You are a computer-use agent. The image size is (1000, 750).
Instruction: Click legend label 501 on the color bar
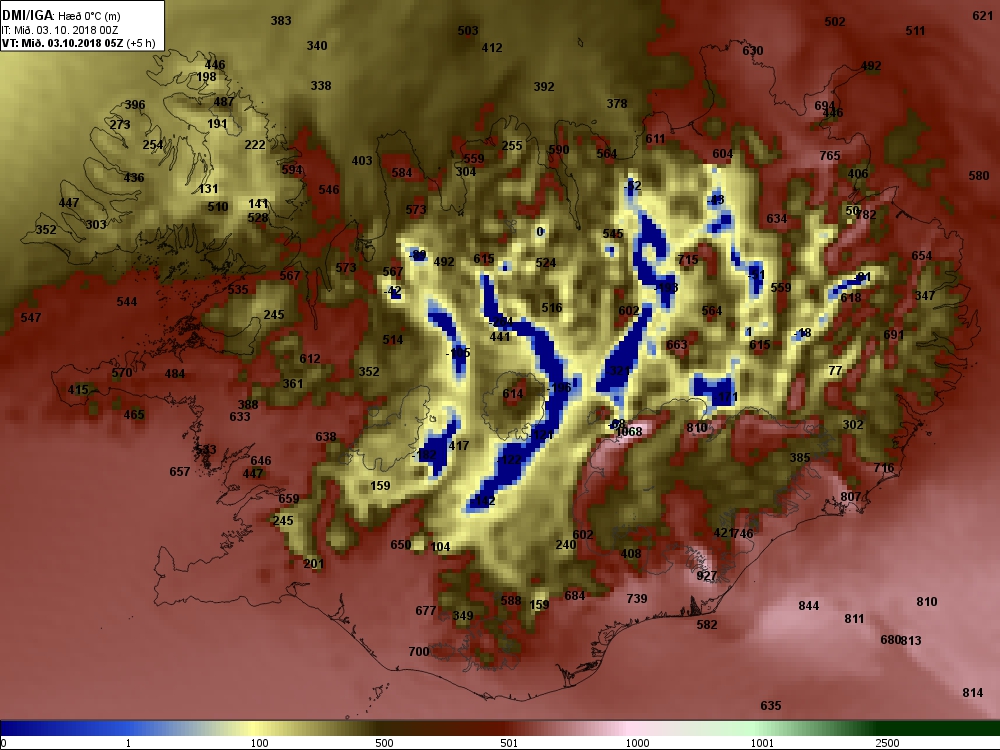coord(509,743)
